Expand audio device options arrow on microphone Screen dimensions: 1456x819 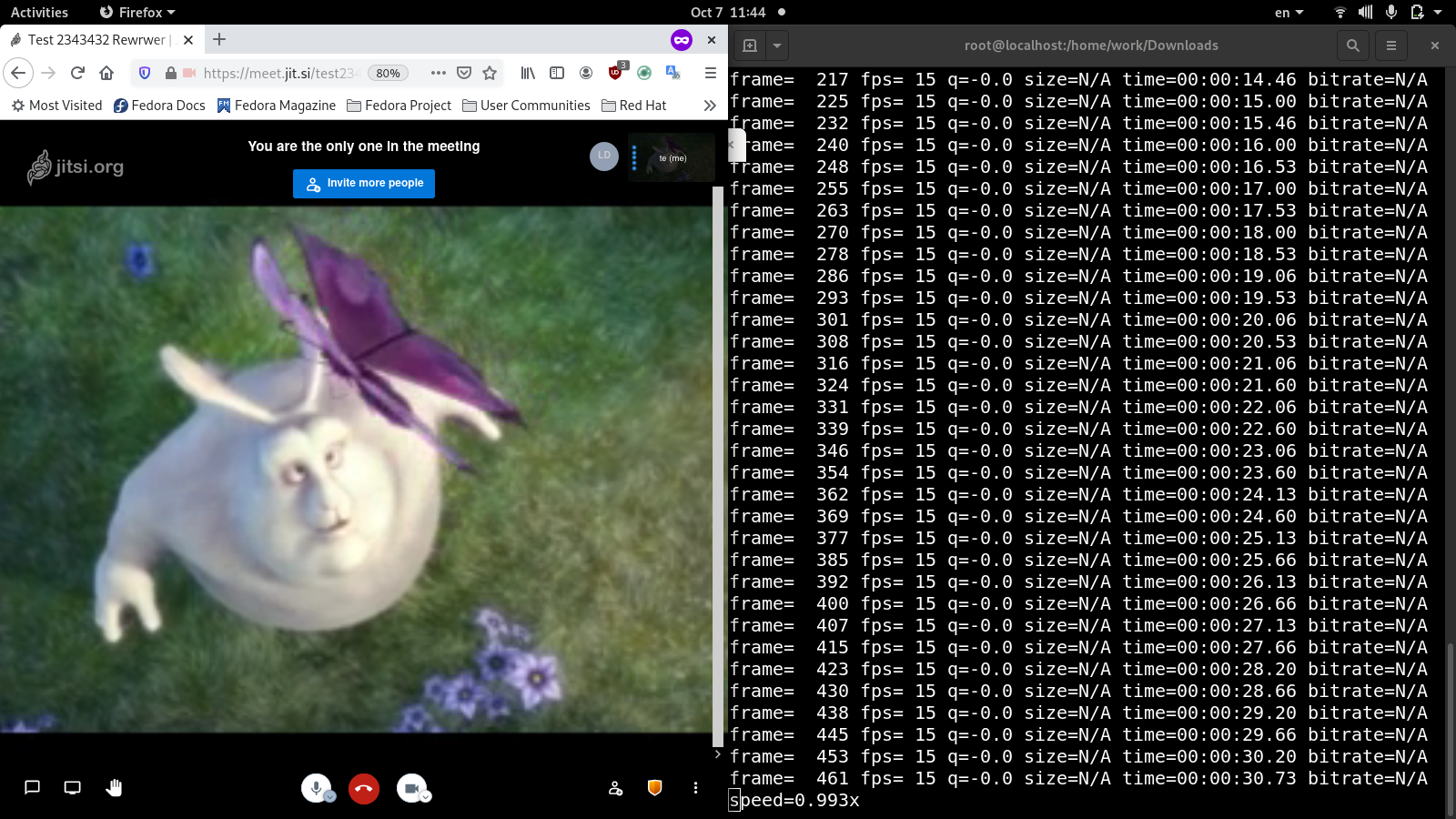tap(330, 797)
